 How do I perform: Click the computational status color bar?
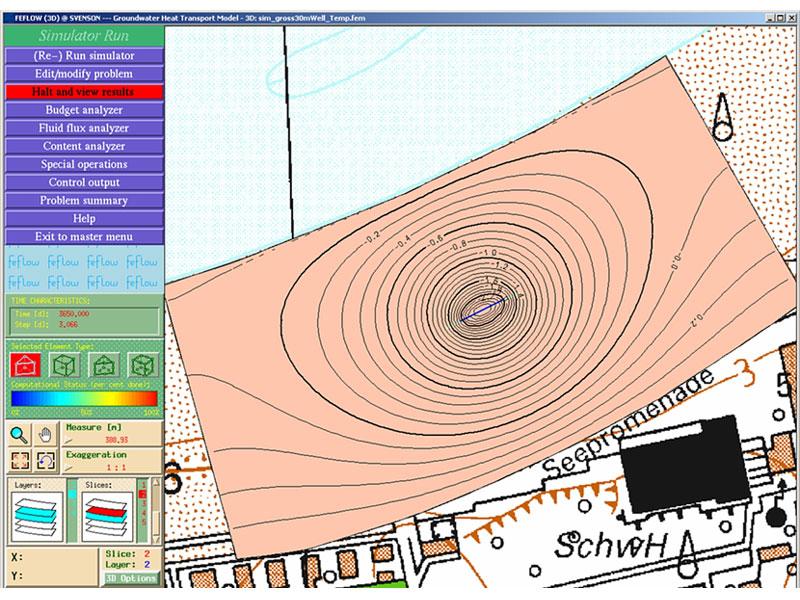pos(83,398)
